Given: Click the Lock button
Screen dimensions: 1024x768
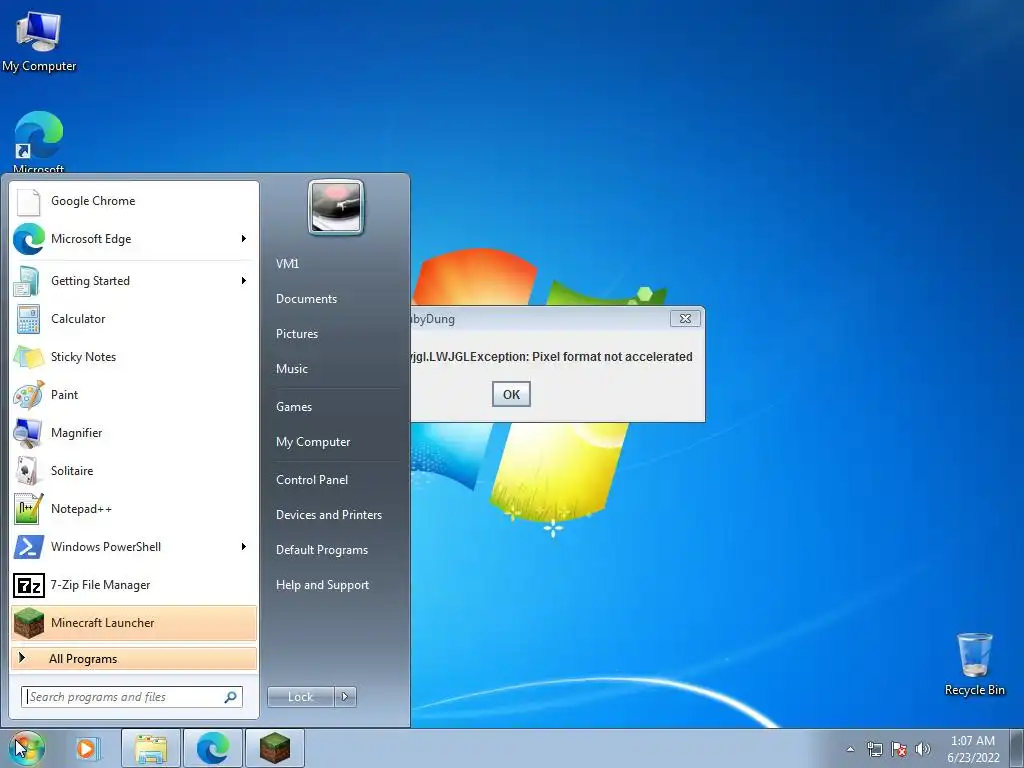Looking at the screenshot, I should (x=301, y=697).
